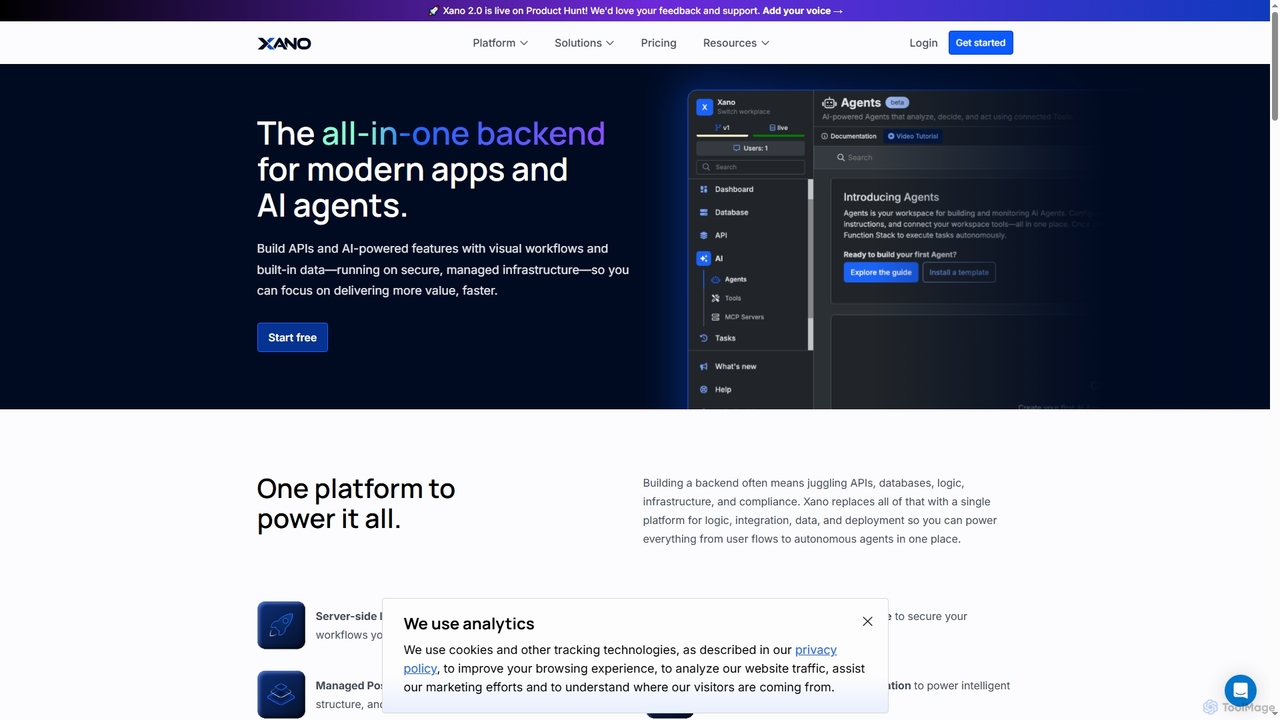Screen dimensions: 1280x720
Task: Click the v1 branch label in the preview
Action: pyautogui.click(x=727, y=128)
